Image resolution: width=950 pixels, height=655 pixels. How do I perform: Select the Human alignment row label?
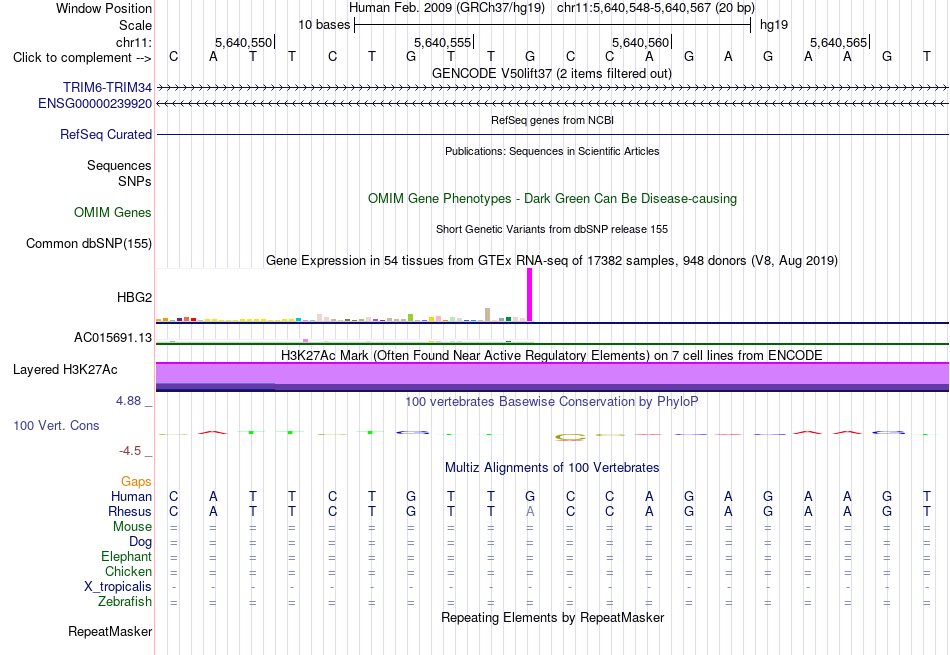(131, 496)
